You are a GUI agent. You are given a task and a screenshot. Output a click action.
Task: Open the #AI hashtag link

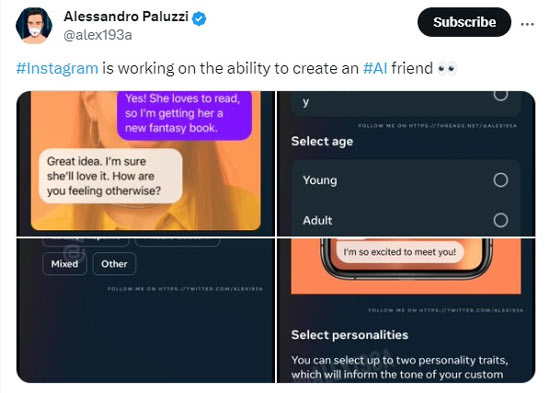(375, 68)
